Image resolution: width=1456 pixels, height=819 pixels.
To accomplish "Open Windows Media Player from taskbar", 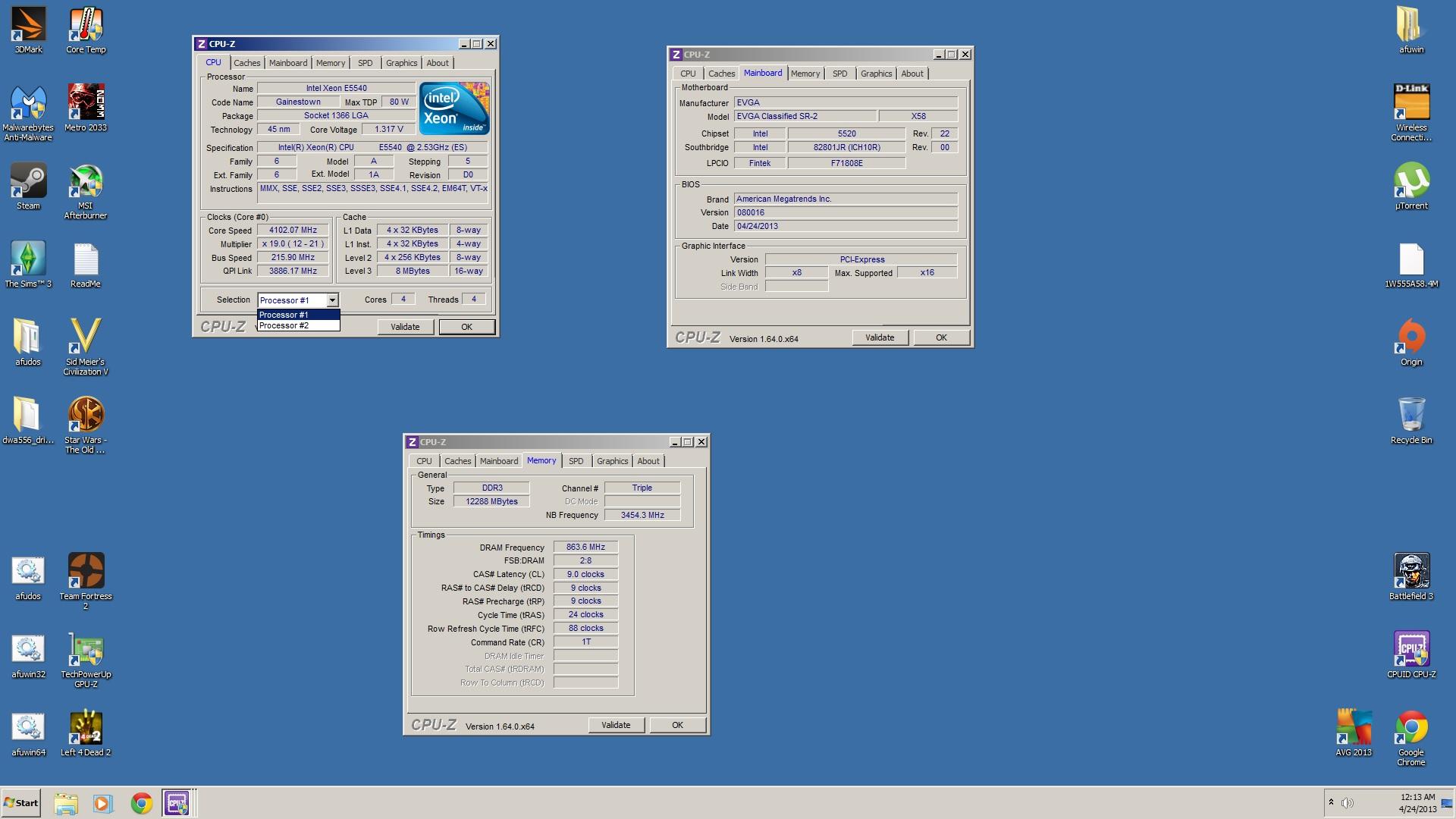I will coord(103,803).
